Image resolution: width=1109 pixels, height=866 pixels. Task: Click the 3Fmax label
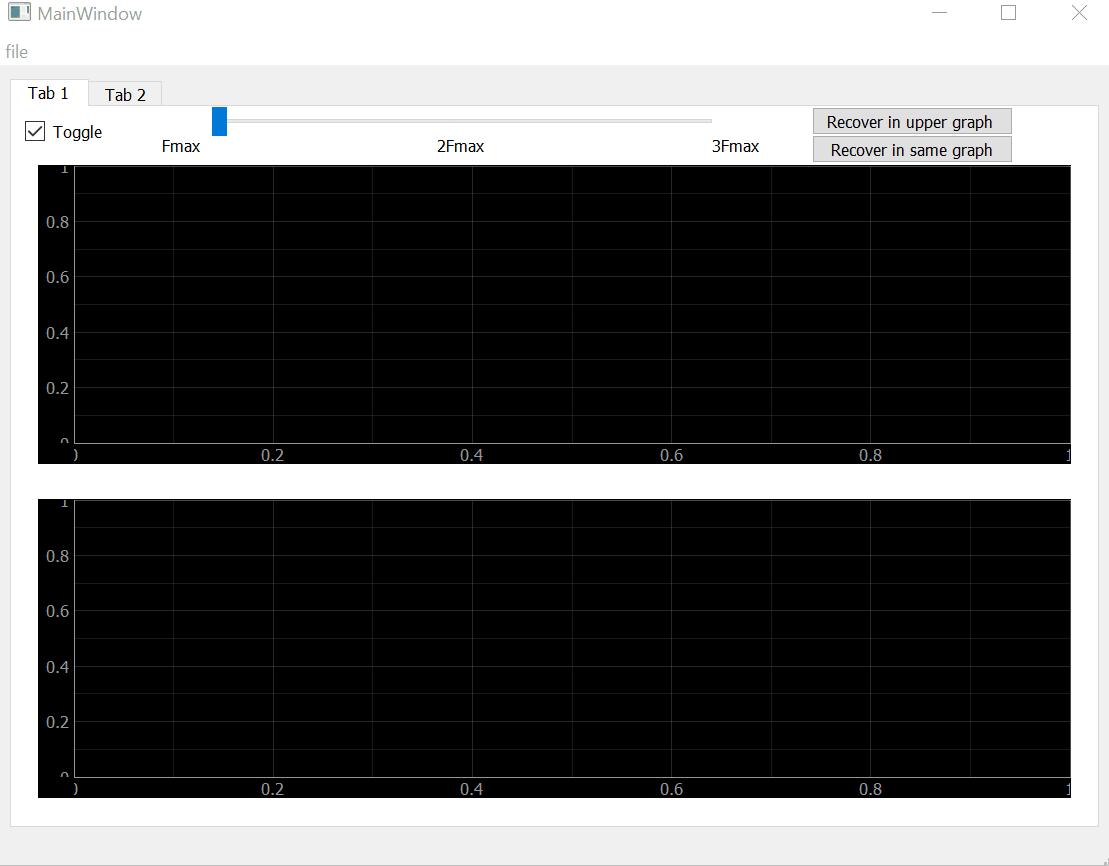(736, 145)
